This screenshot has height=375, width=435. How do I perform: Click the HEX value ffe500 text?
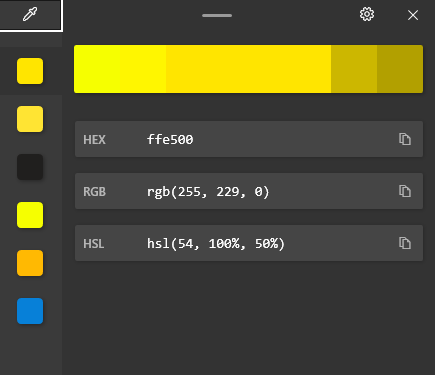170,139
